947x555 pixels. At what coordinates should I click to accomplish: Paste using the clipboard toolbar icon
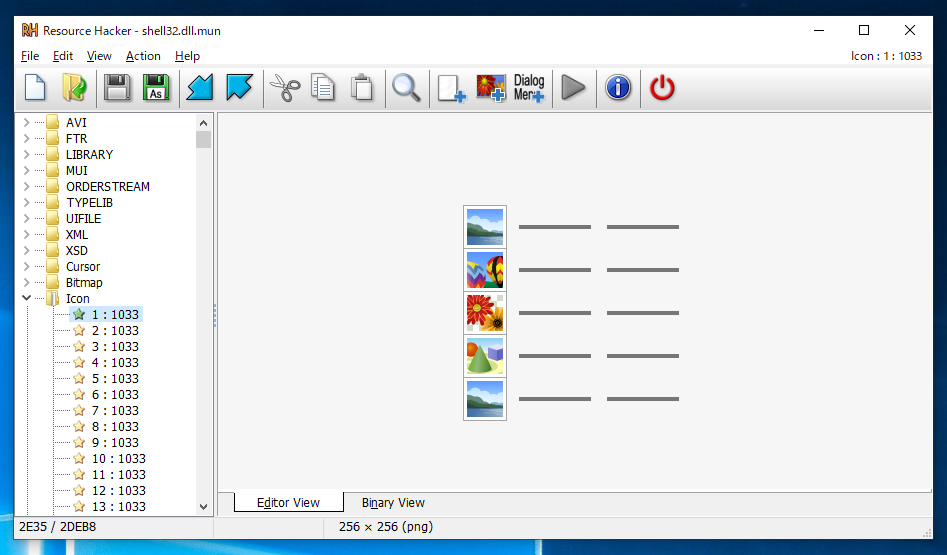tap(362, 88)
